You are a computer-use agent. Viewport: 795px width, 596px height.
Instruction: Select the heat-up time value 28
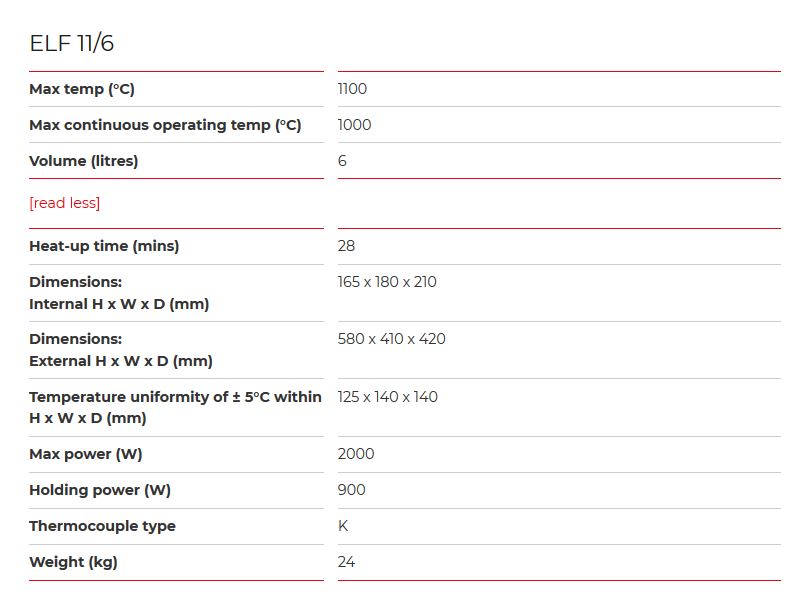[346, 246]
